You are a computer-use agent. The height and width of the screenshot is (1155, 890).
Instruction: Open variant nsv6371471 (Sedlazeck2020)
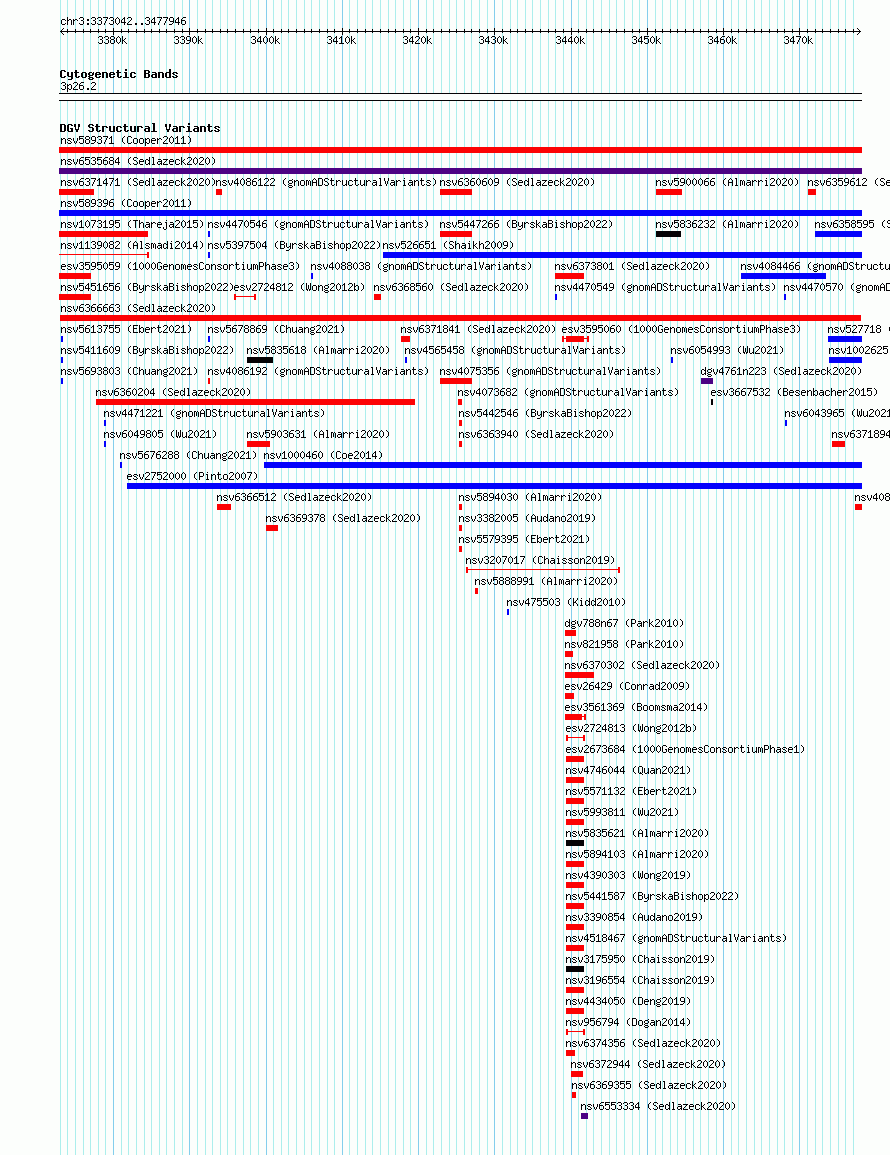[x=136, y=182]
